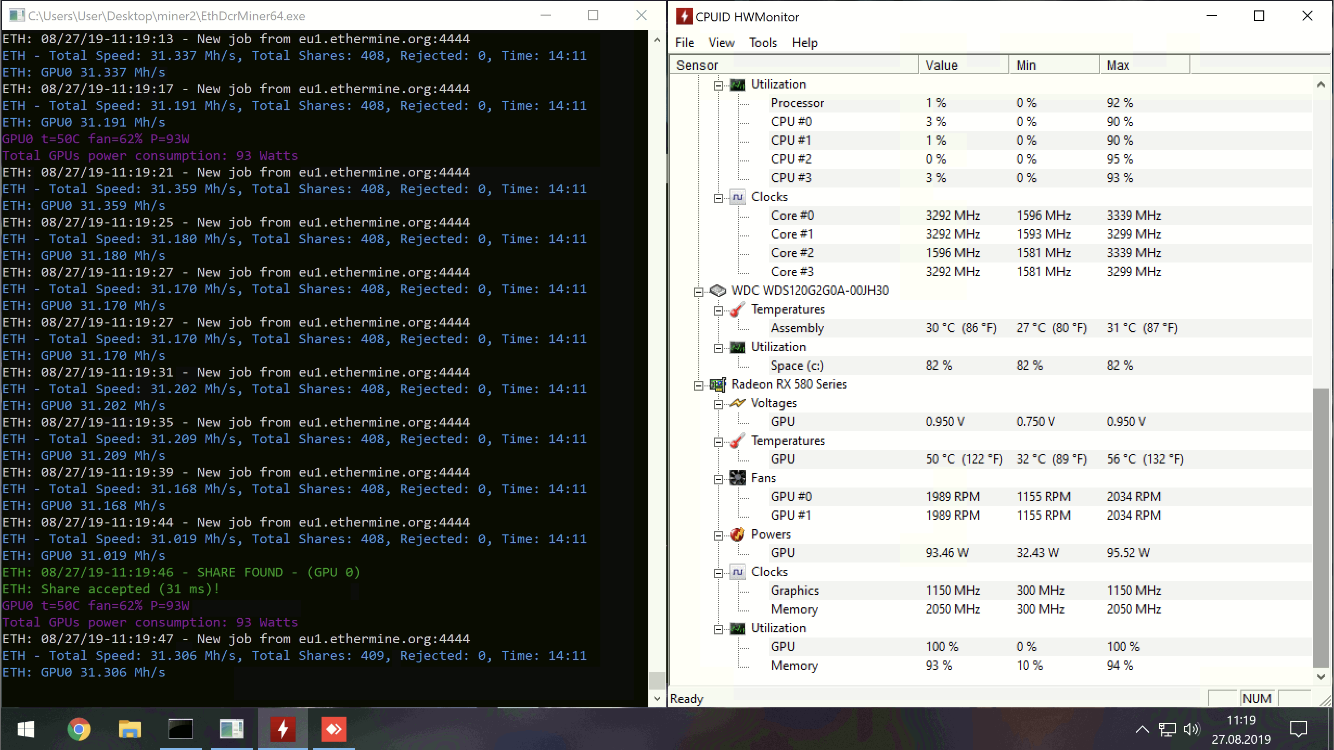This screenshot has width=1334, height=750.
Task: Click the CPUID HWMonitor title bar icon
Action: click(684, 16)
